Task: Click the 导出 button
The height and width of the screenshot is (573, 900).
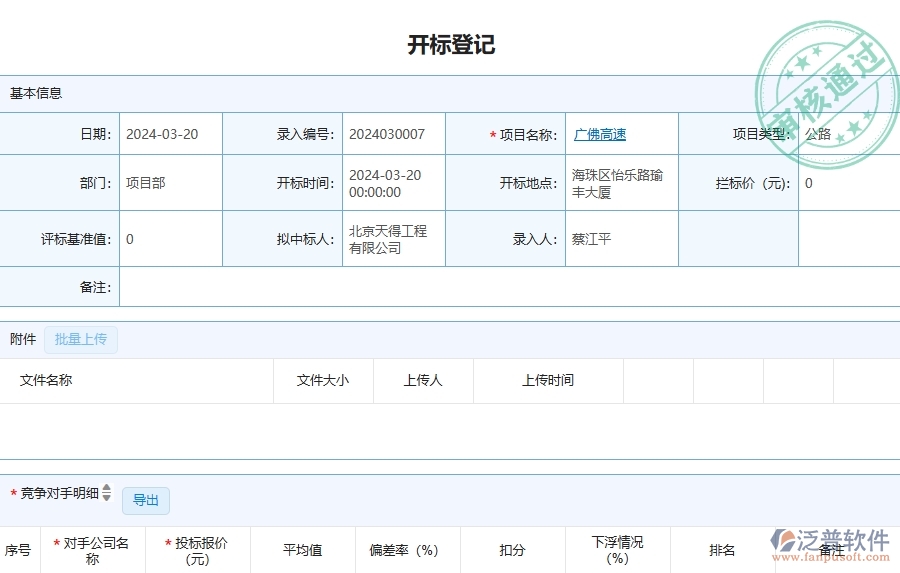Action: pos(146,501)
